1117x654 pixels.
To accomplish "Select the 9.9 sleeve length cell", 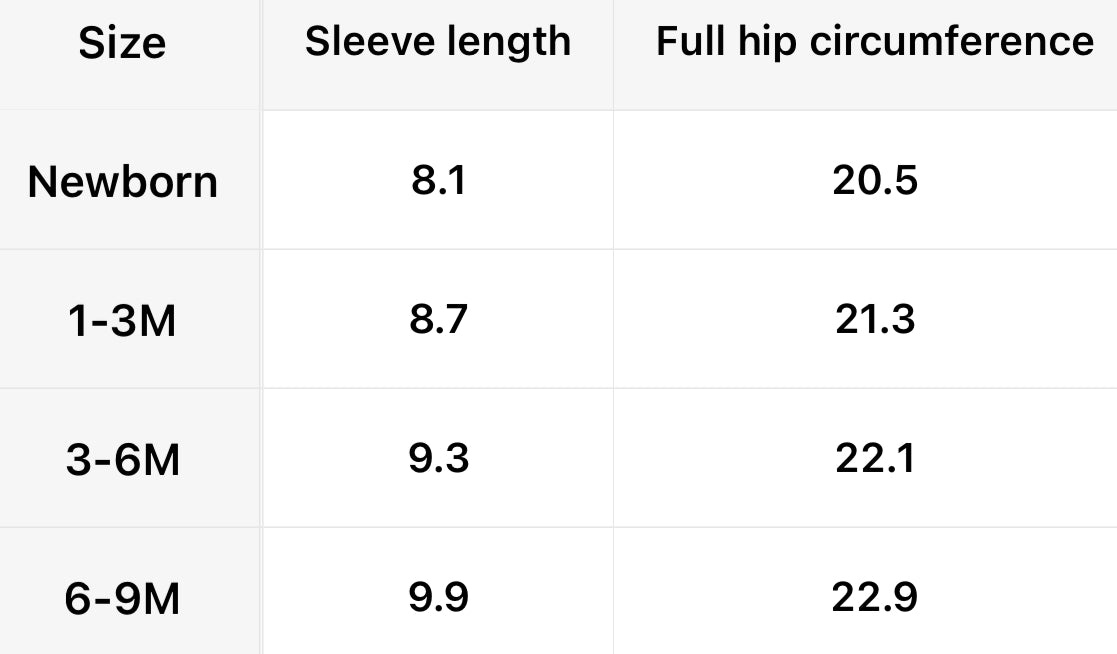I will click(438, 598).
